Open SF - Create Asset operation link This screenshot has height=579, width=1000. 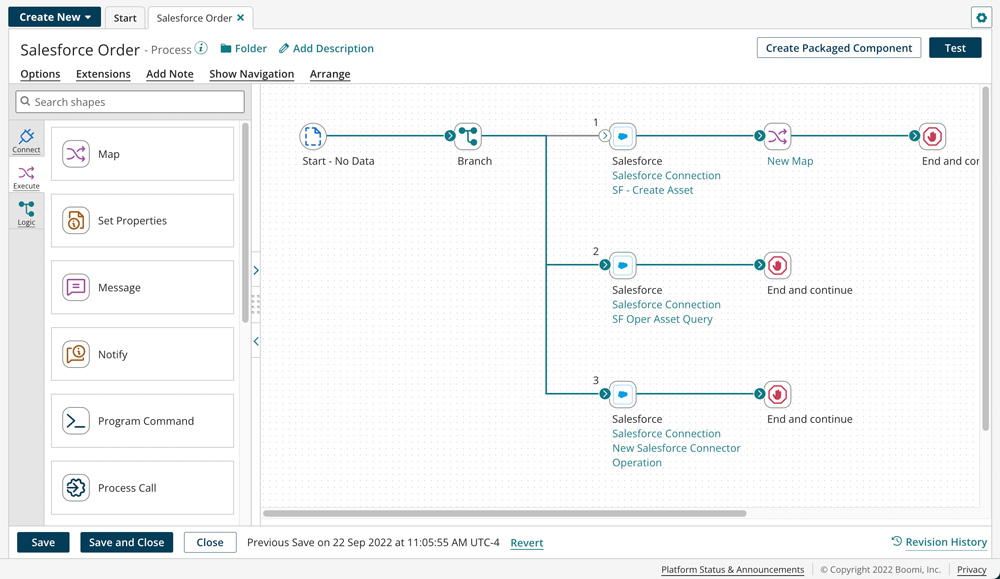(652, 190)
